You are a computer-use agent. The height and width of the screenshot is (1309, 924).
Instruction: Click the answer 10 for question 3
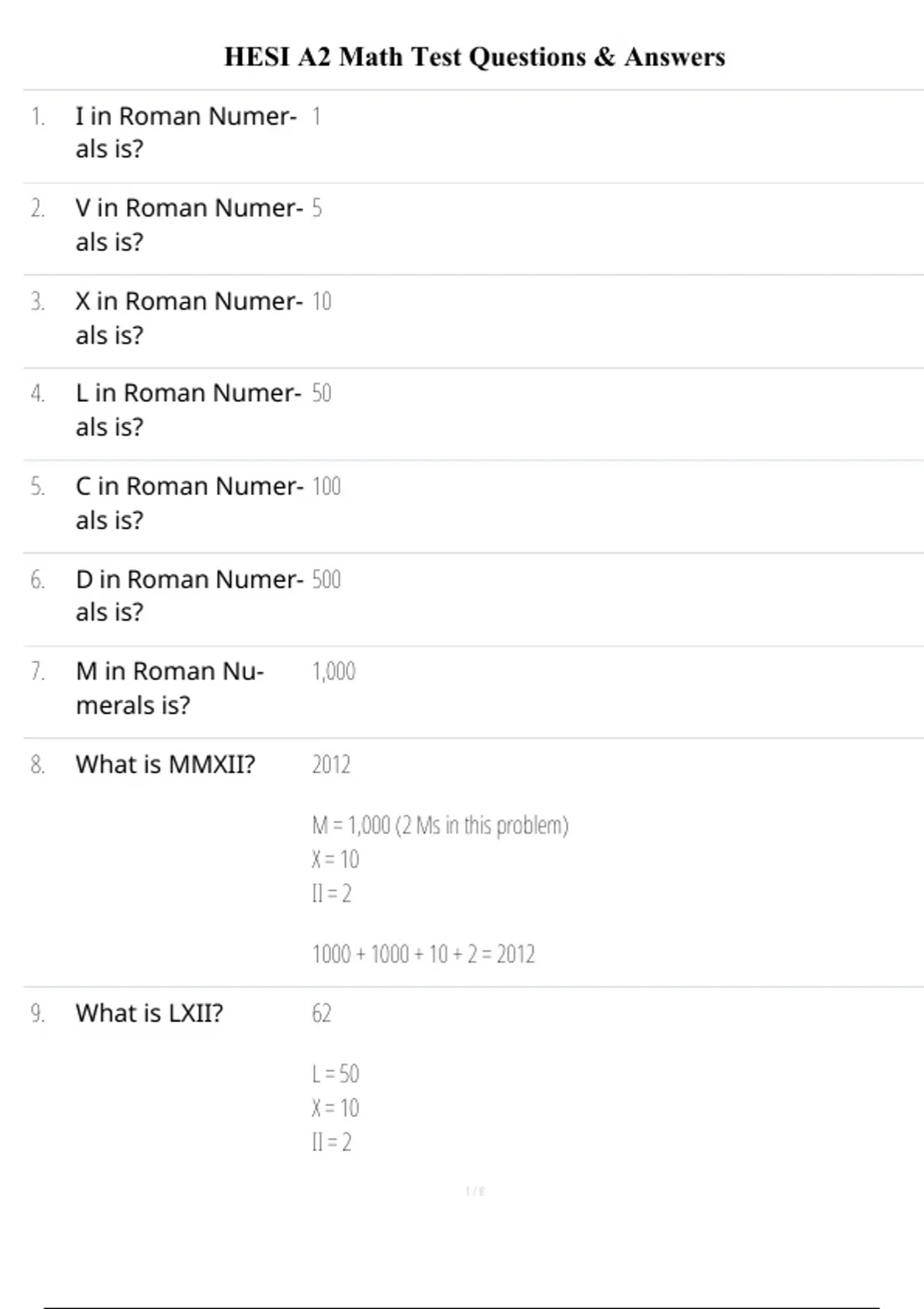[321, 301]
